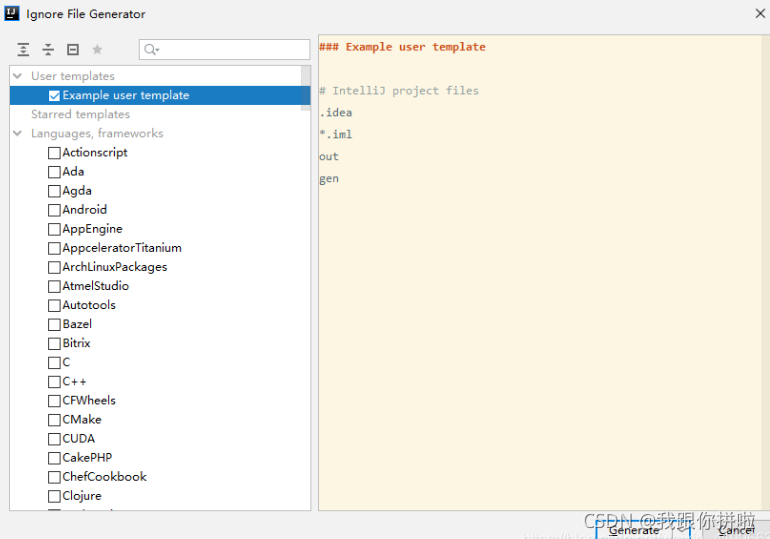Close the Ignore File Generator dialog
This screenshot has width=770, height=539.
coord(760,13)
